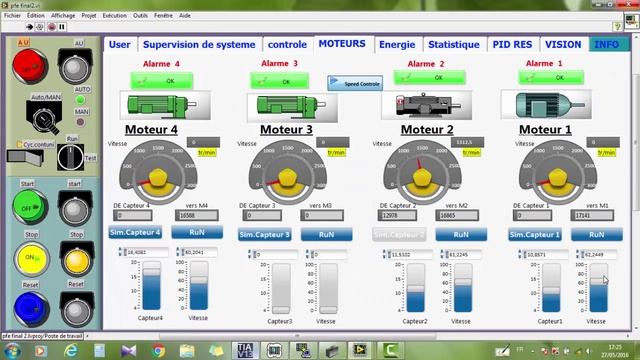Click the DE Capteur 2 value field
Image resolution: width=640 pixels, height=360 pixels.
(x=397, y=215)
